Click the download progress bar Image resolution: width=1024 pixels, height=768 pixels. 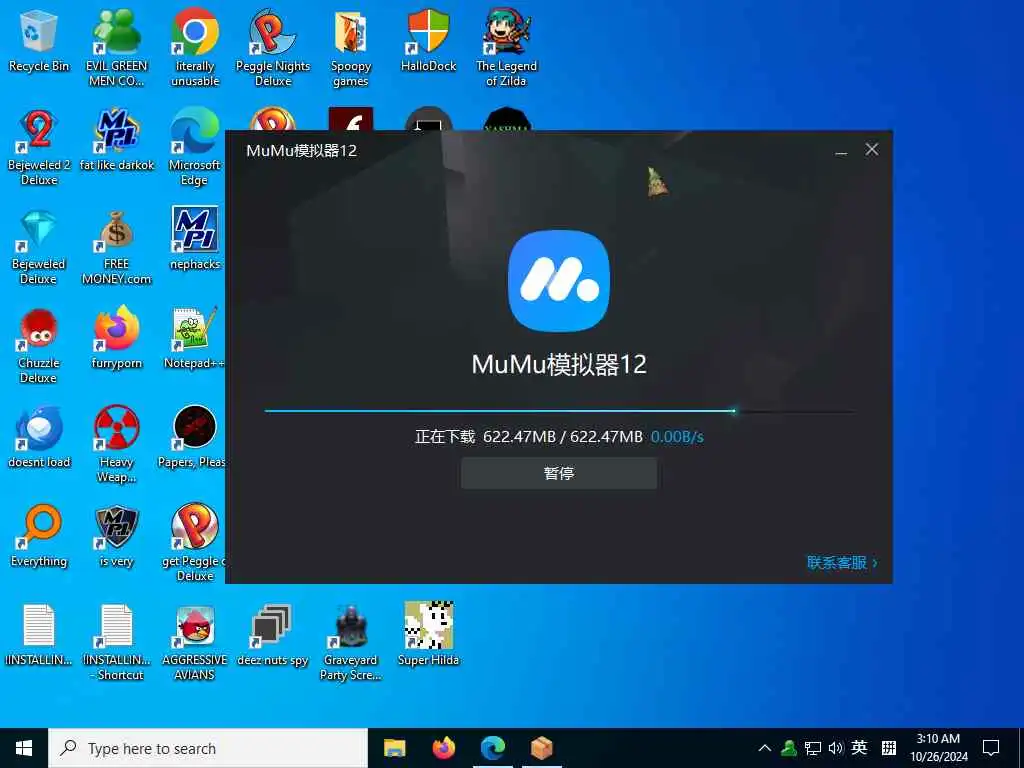tap(559, 411)
